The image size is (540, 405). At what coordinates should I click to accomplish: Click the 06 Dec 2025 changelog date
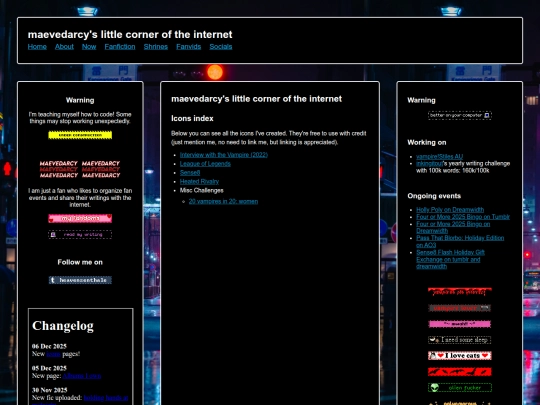coord(49,346)
